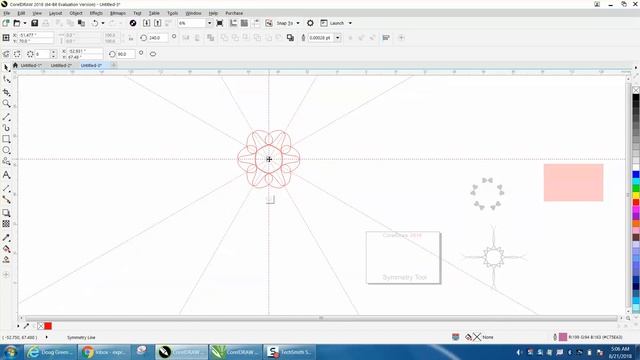
Task: Open the outline width dropdown
Action: pyautogui.click(x=338, y=38)
